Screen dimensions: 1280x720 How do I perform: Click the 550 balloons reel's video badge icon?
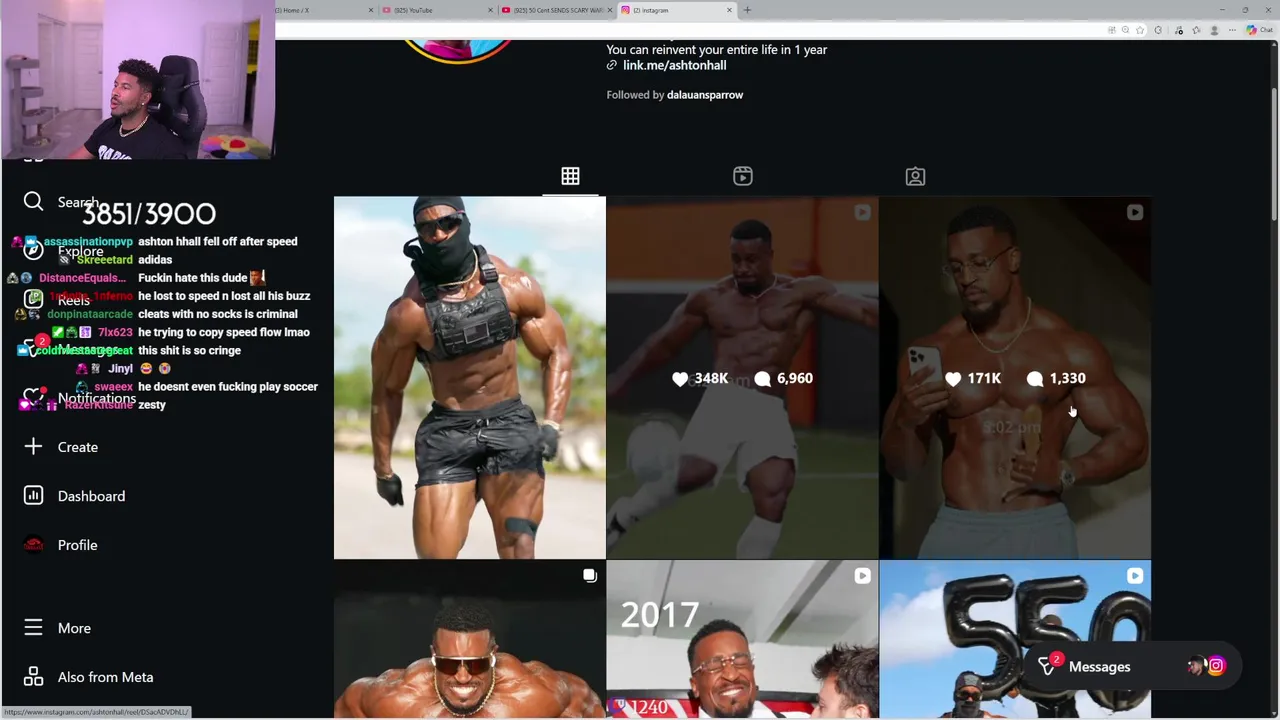(1135, 576)
